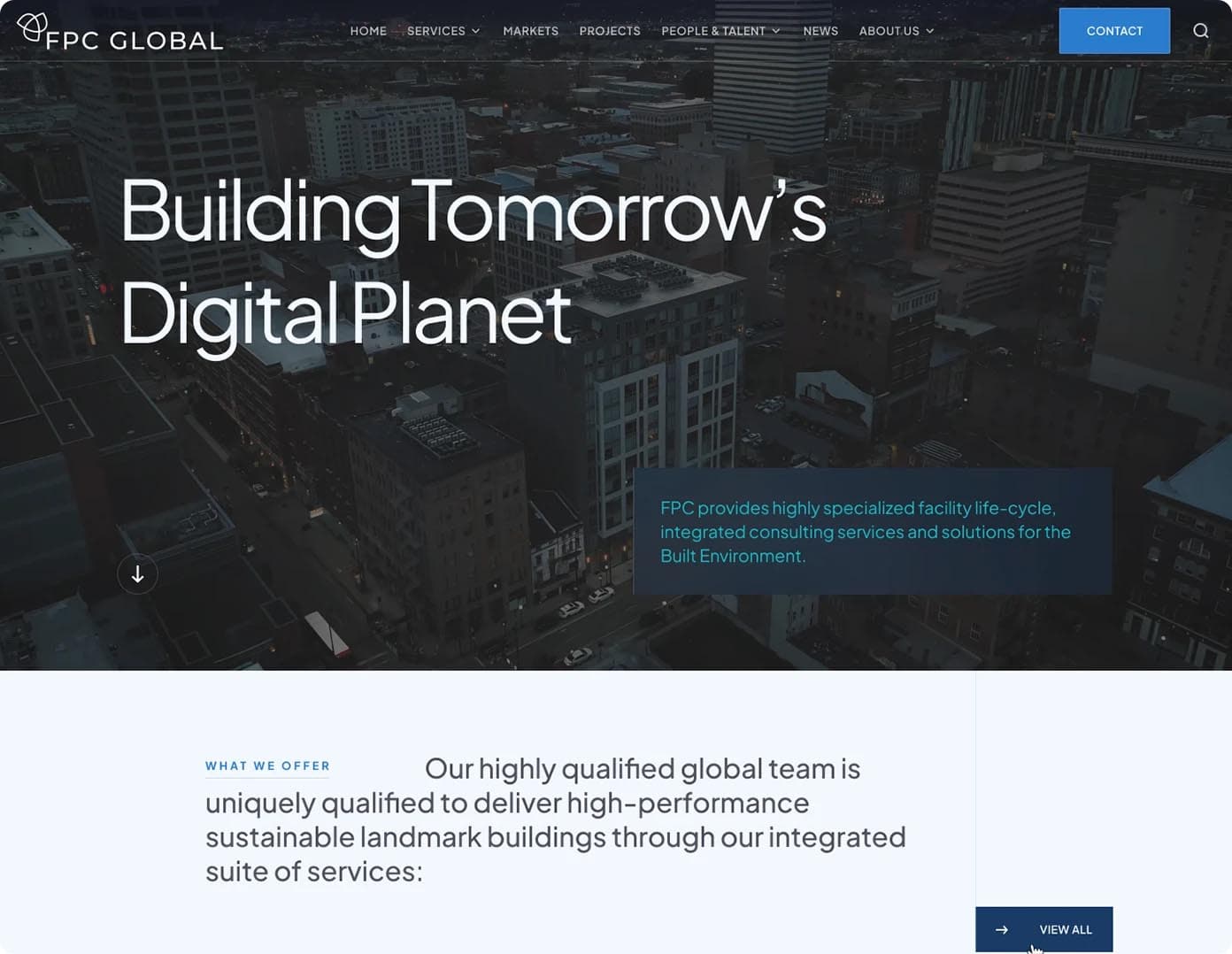
Task: Select the HOME menu item
Action: (368, 31)
